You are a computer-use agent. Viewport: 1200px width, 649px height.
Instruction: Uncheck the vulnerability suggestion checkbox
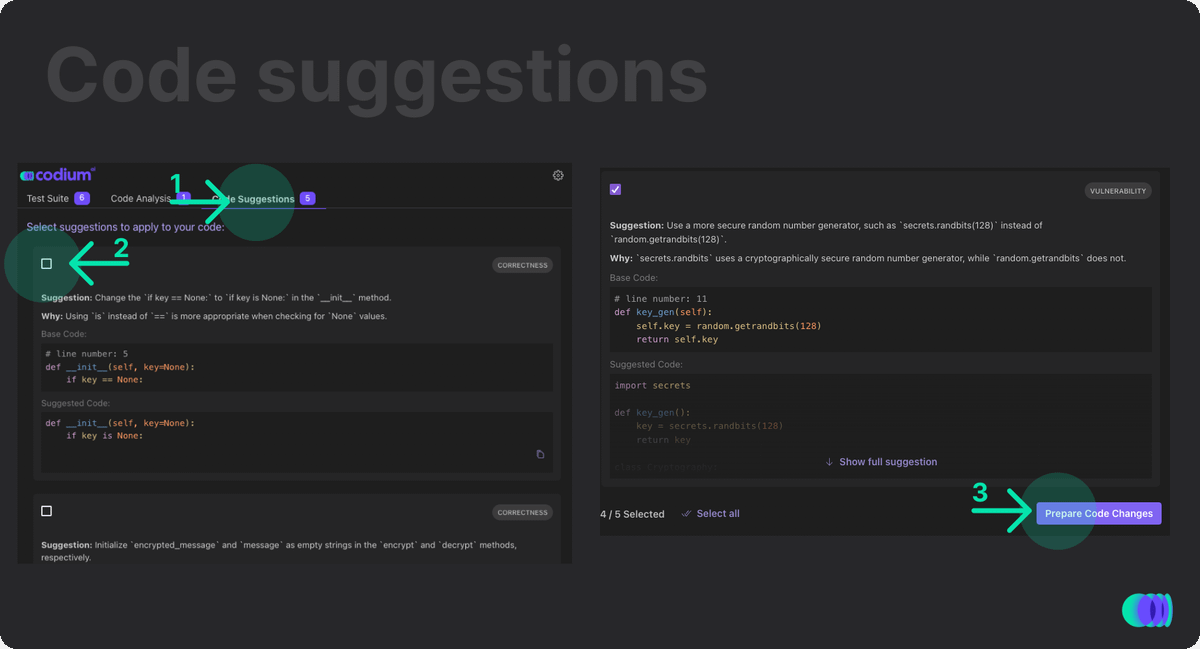click(x=615, y=189)
